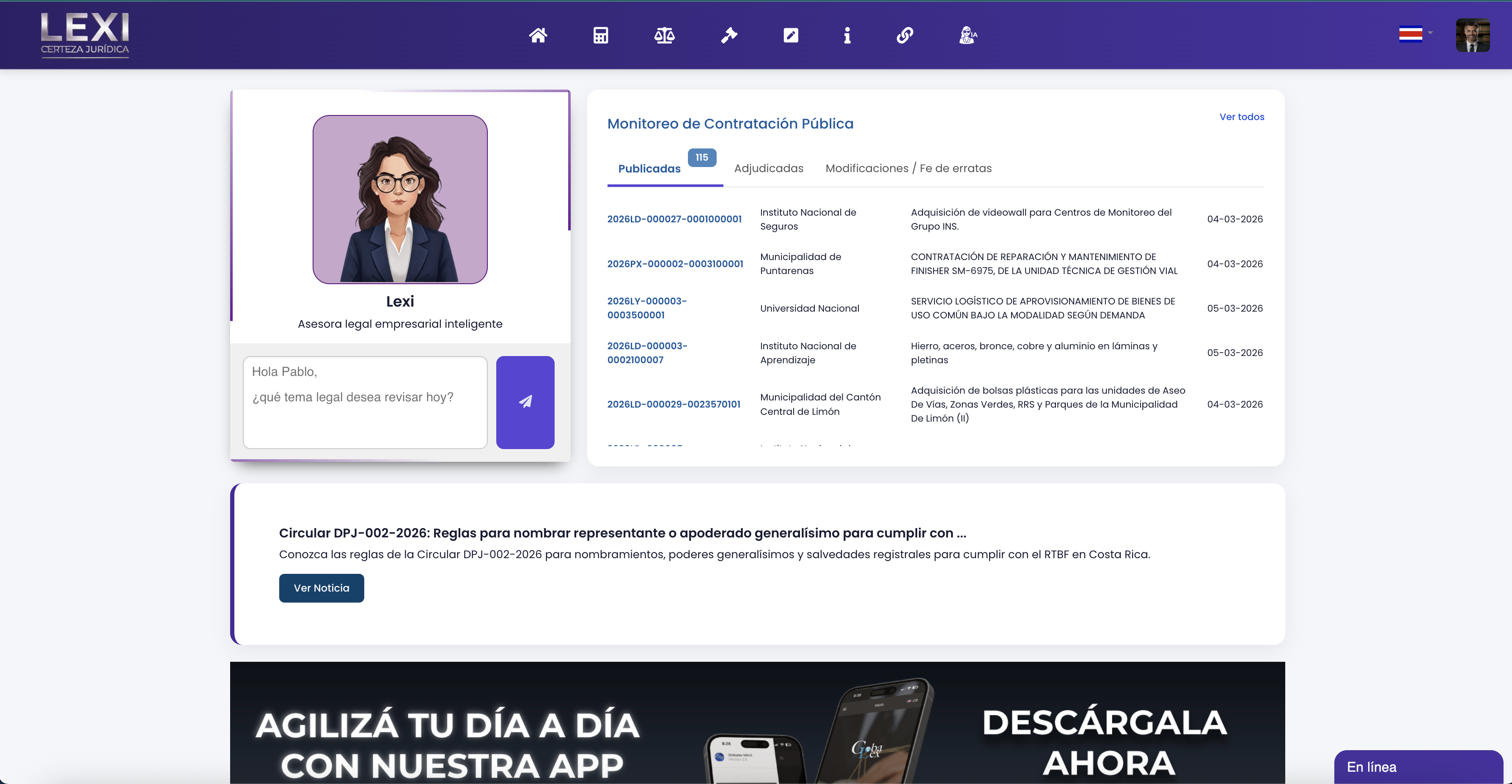Send message with paper plane button

click(x=525, y=402)
